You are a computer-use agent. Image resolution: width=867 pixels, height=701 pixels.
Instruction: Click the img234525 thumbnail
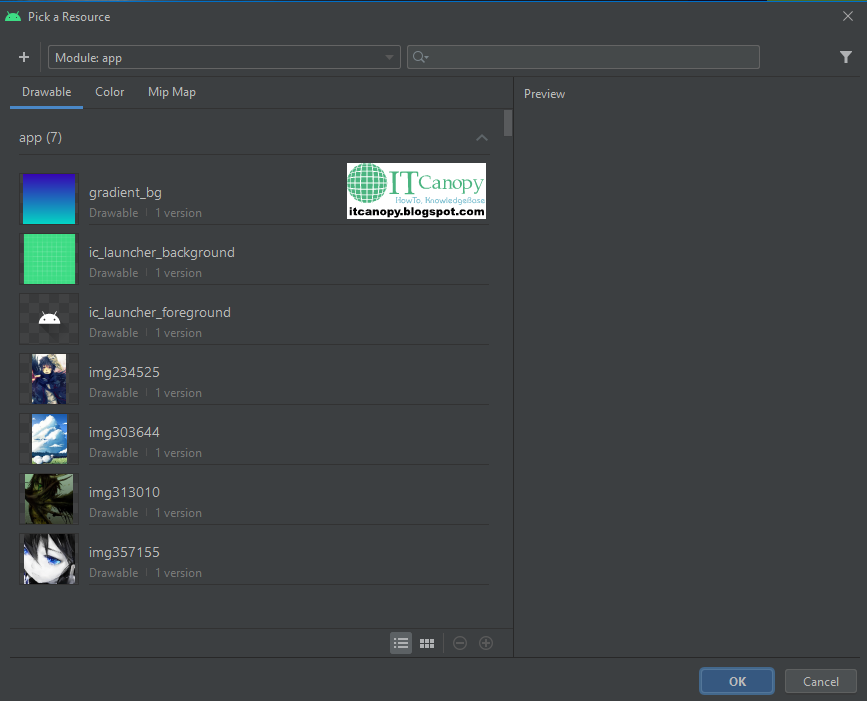(49, 379)
